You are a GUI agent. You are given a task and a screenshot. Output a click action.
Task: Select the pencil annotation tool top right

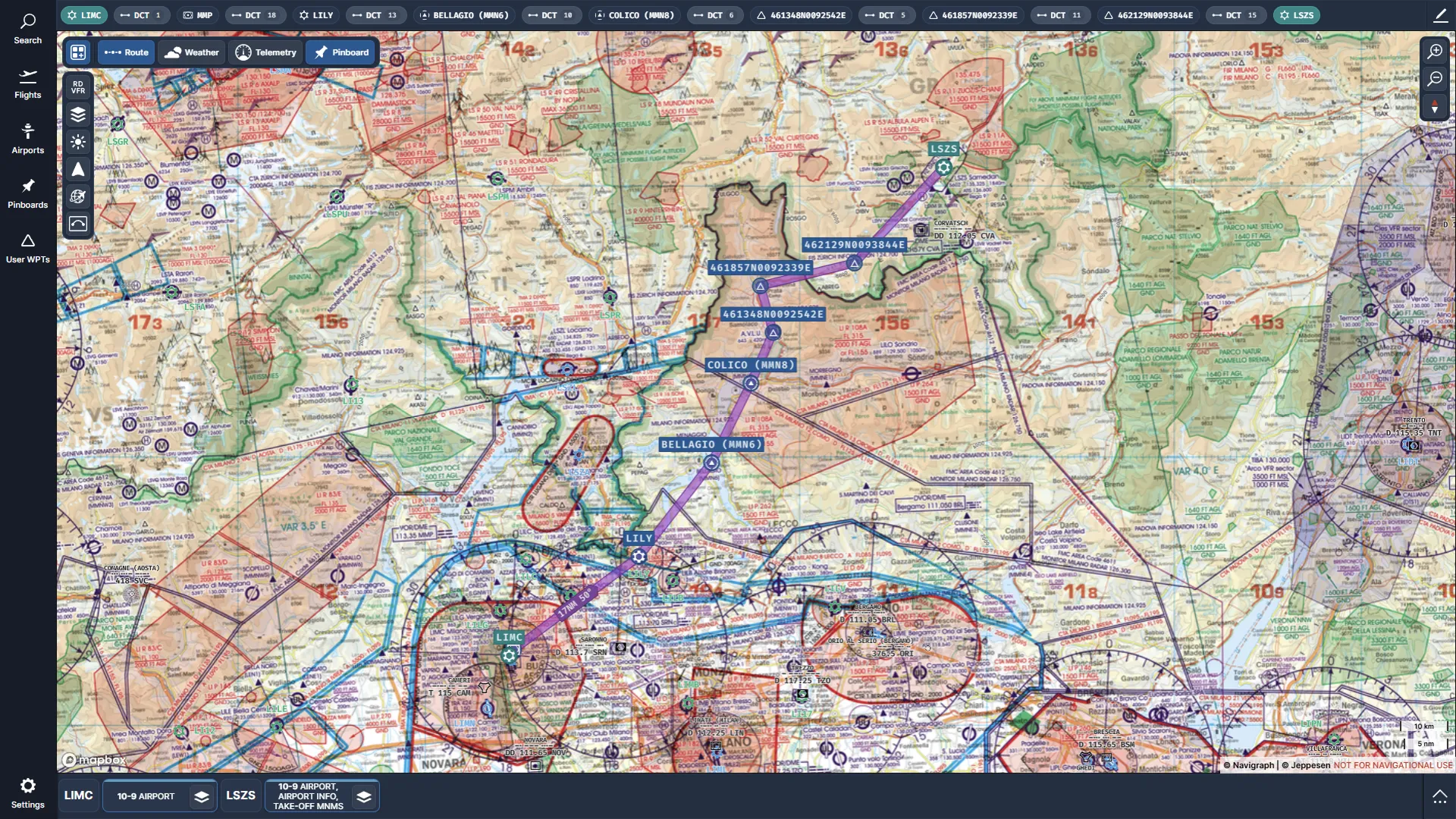1439,14
